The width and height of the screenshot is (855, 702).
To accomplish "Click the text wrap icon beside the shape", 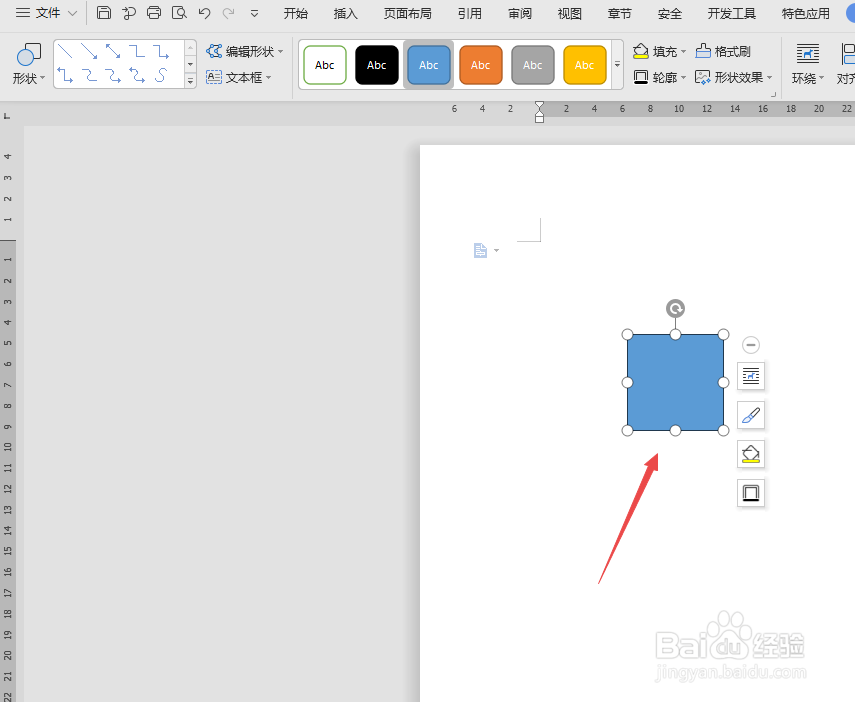I will 751,376.
